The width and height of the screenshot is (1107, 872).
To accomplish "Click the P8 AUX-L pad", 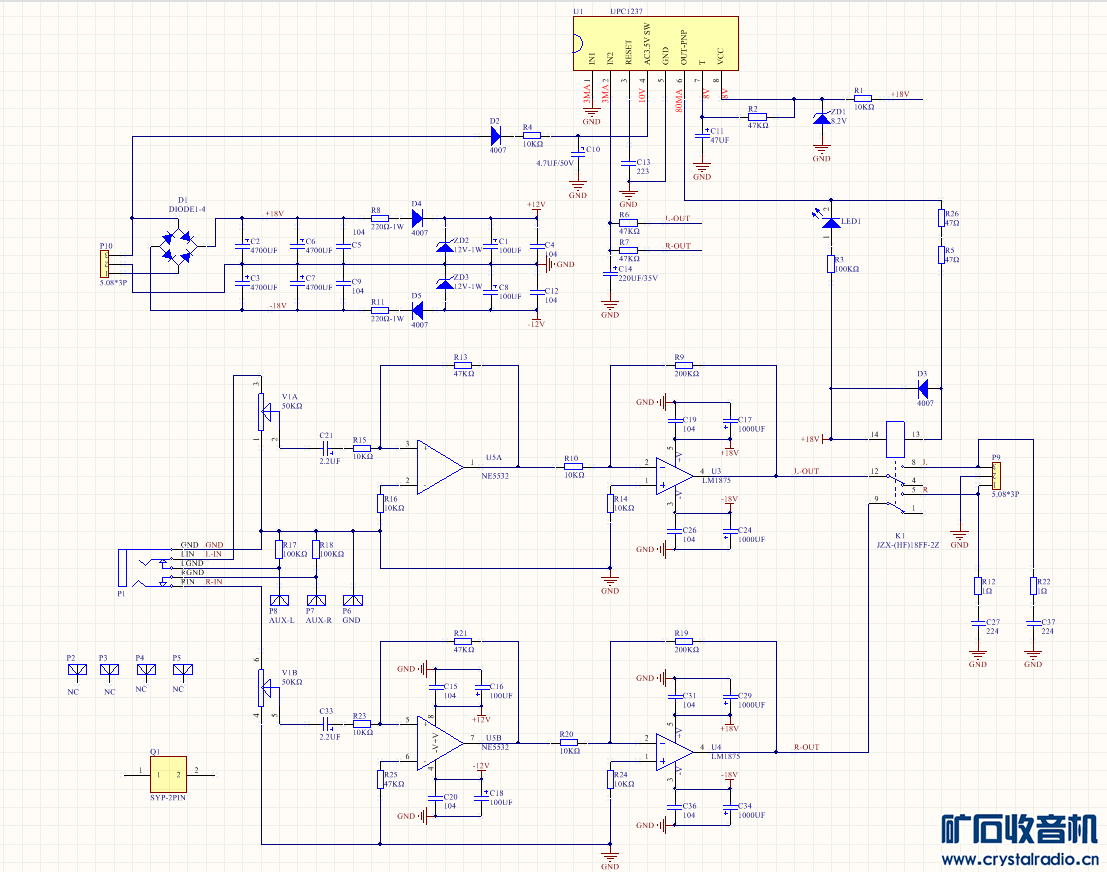I will pyautogui.click(x=280, y=601).
